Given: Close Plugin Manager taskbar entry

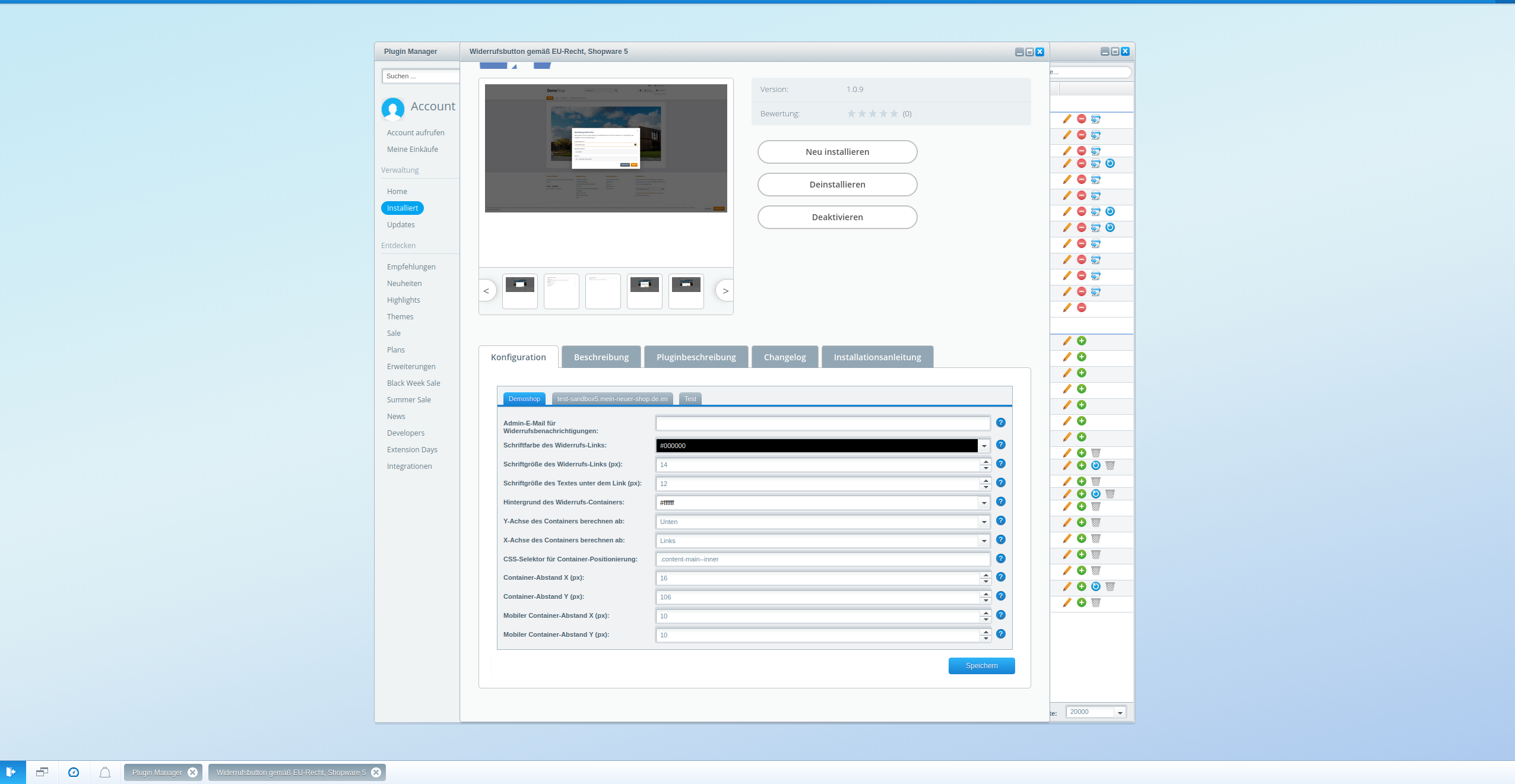Looking at the screenshot, I should point(192,772).
